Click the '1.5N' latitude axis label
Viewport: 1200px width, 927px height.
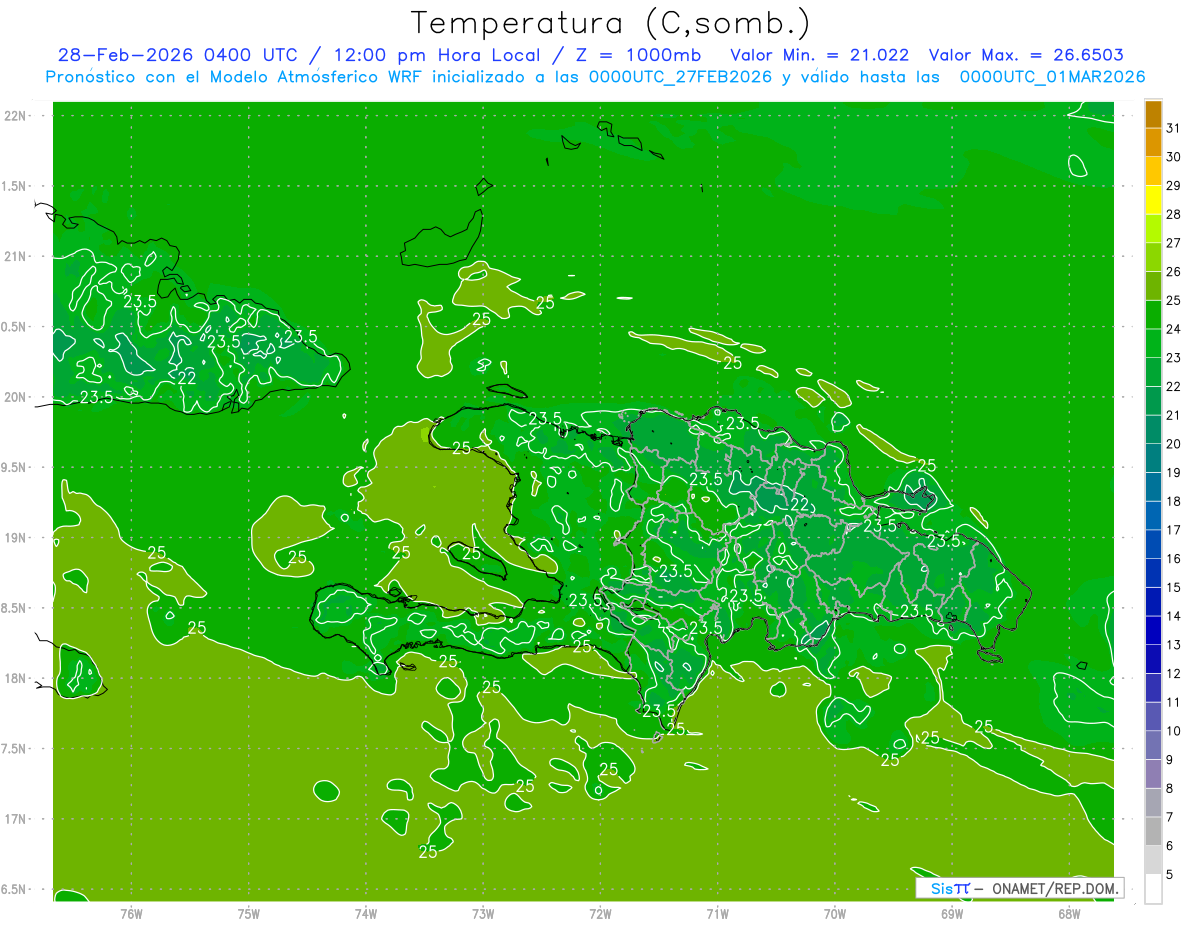coord(15,186)
